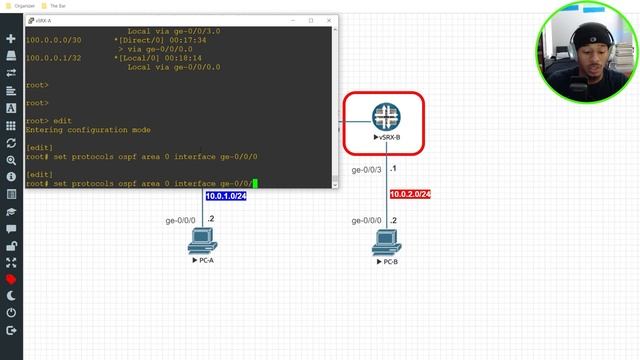
Task: Open the Nodes list in sidebar
Action: (11, 56)
